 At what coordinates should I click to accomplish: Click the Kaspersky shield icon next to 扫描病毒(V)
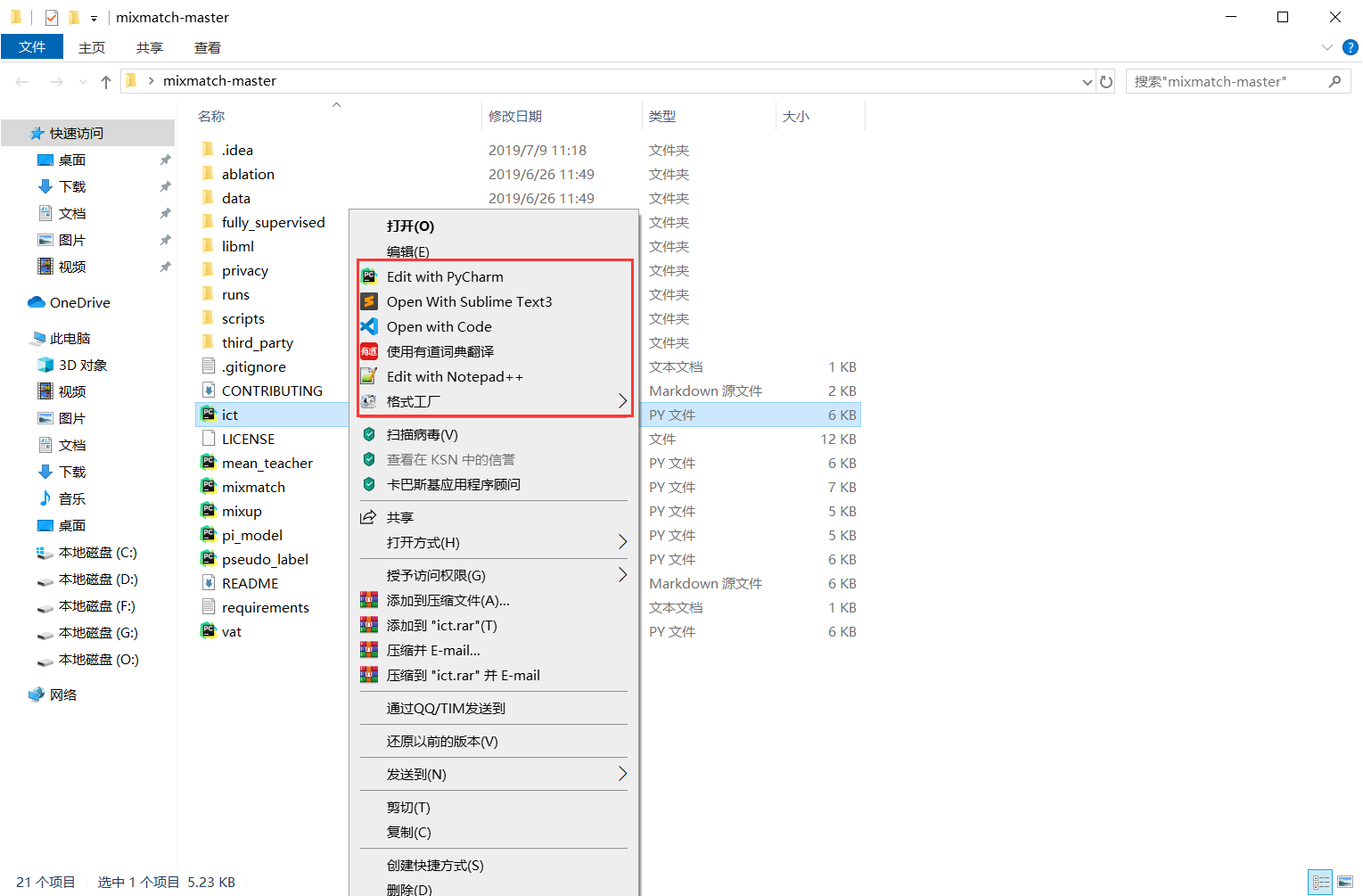coord(369,434)
